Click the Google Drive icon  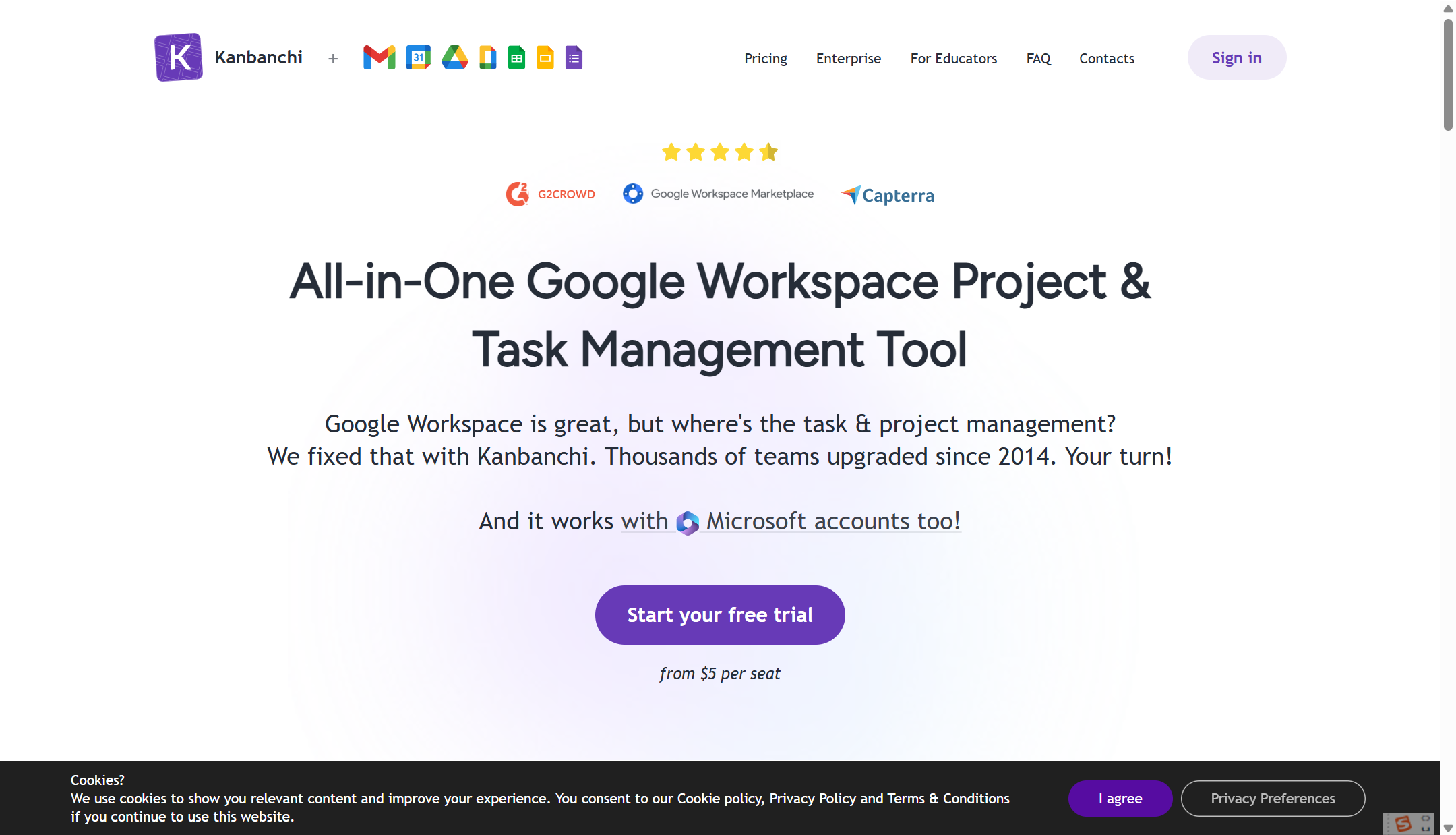point(454,57)
